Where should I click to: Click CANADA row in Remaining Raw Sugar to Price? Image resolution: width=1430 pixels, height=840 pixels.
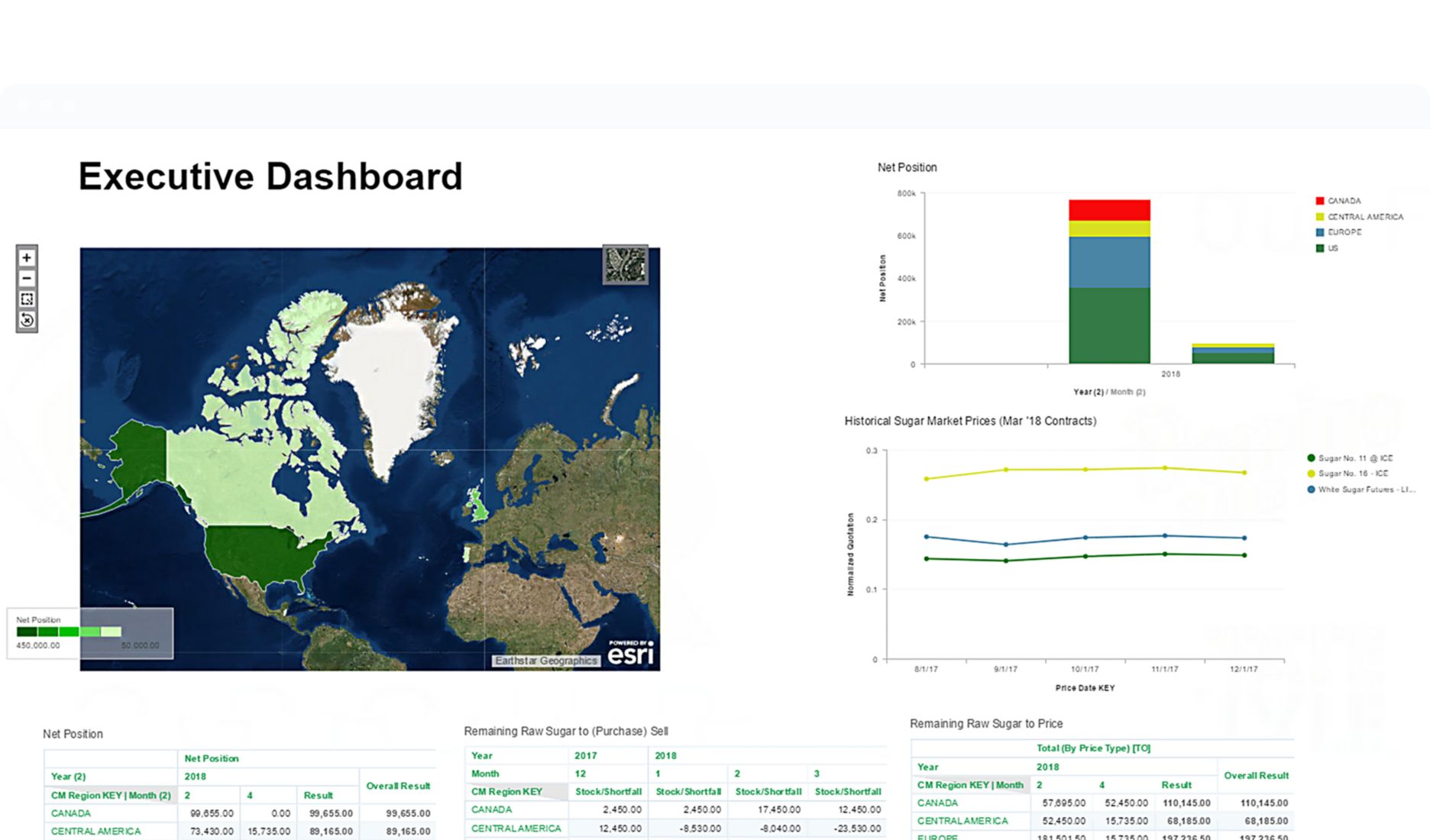click(937, 803)
